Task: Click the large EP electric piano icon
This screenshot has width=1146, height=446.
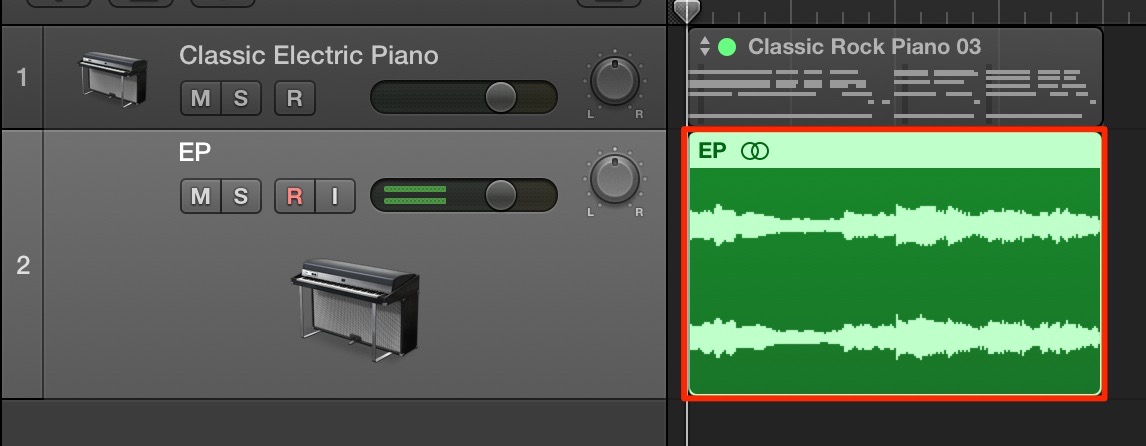Action: pos(355,309)
